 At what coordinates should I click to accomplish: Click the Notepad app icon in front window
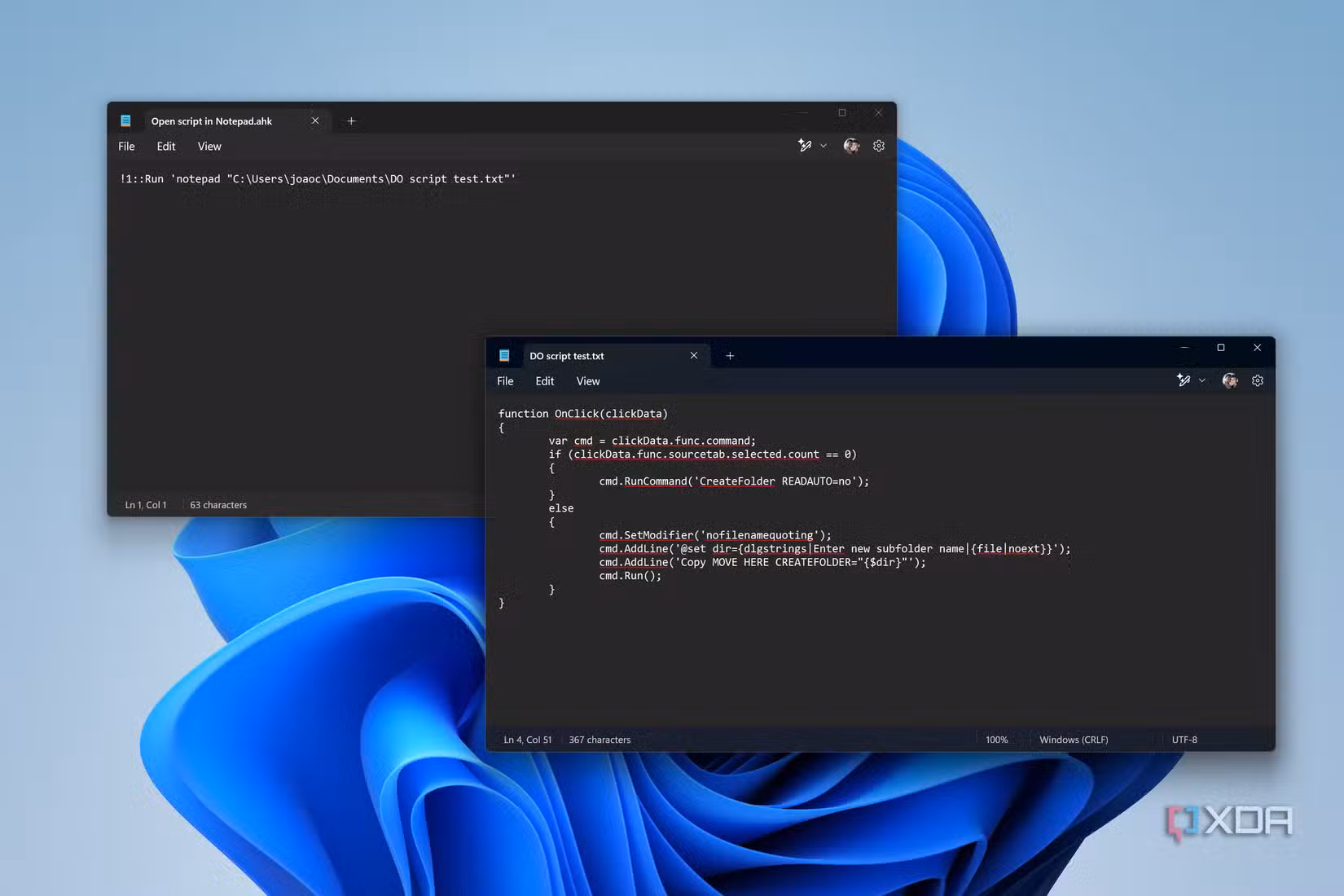coord(504,356)
